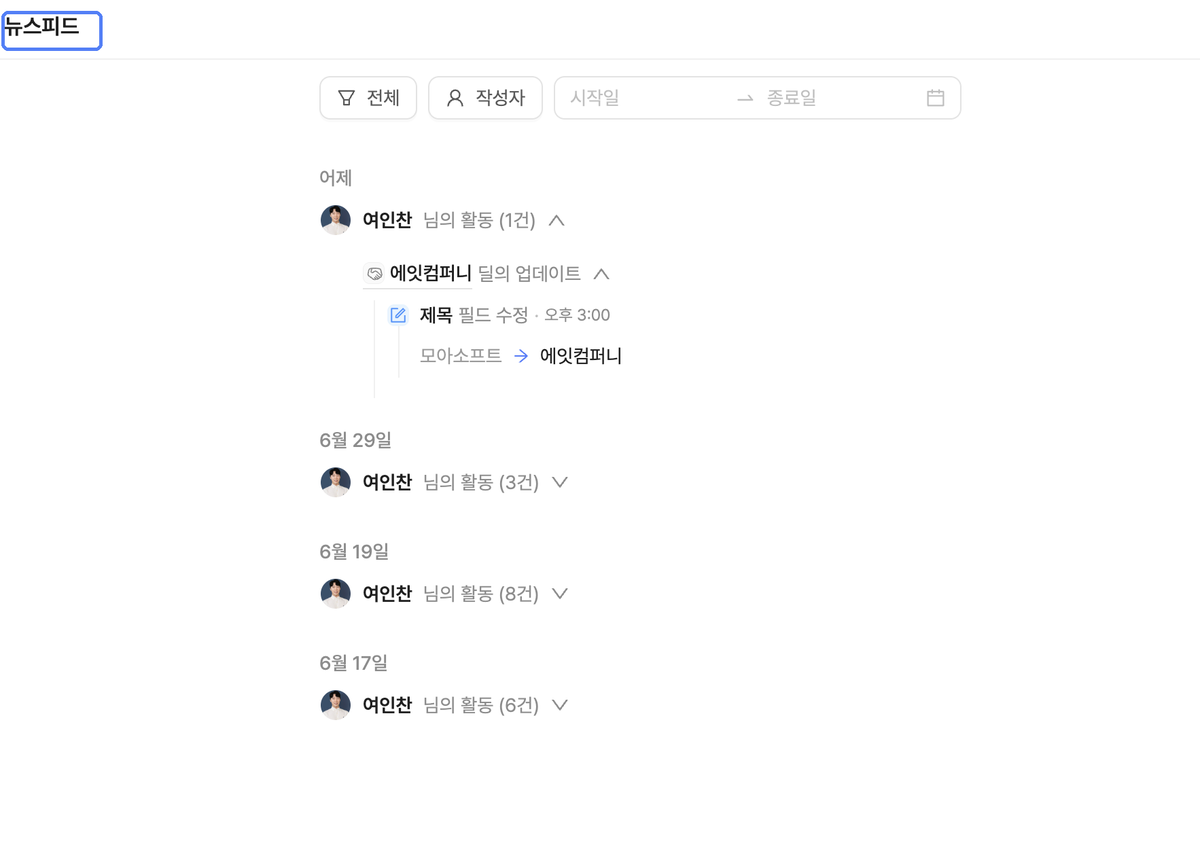1200x841 pixels.
Task: Click the person icon in 작성자 button
Action: tap(455, 98)
